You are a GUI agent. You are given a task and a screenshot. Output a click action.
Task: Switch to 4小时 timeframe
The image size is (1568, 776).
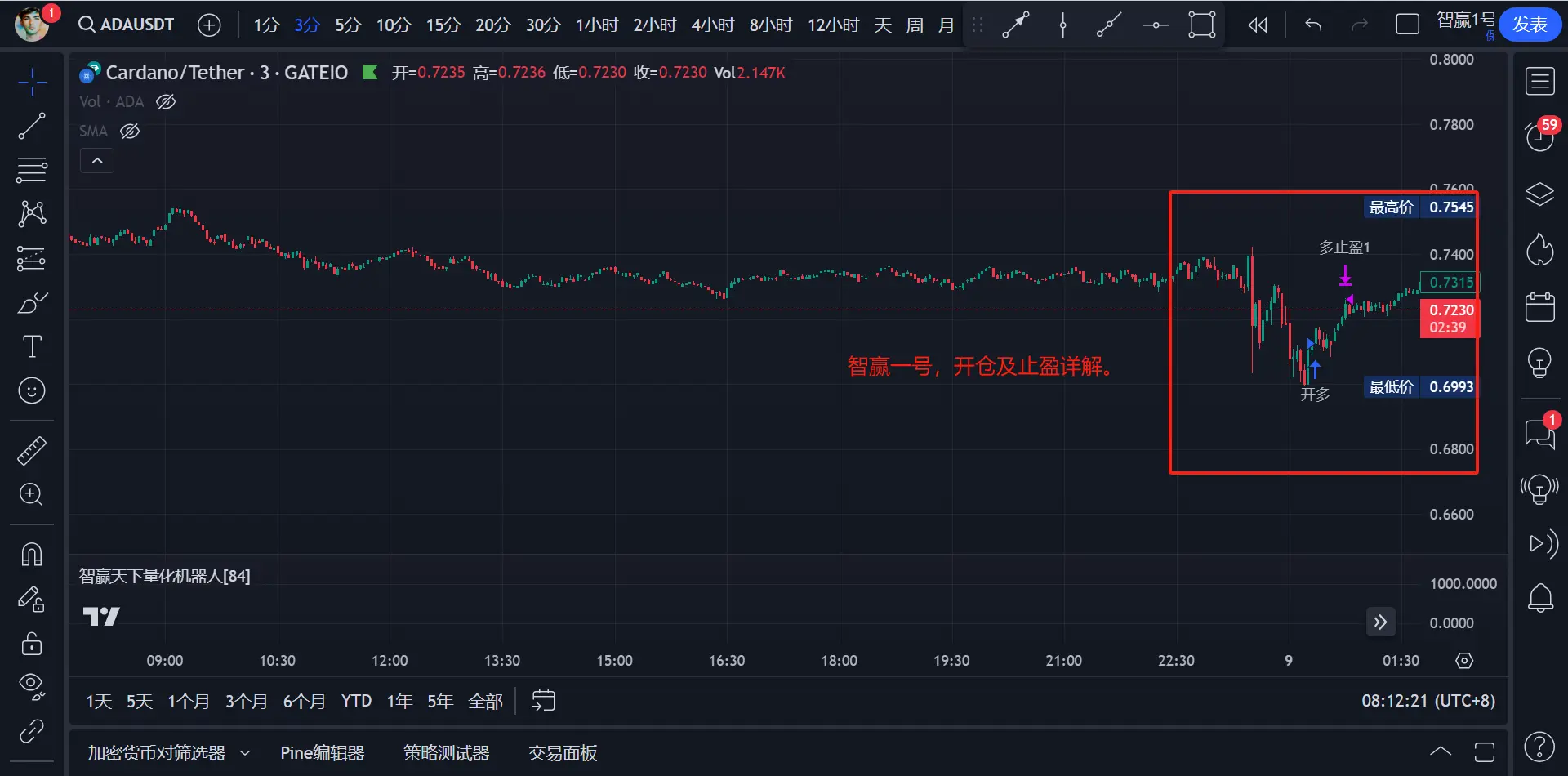[713, 25]
